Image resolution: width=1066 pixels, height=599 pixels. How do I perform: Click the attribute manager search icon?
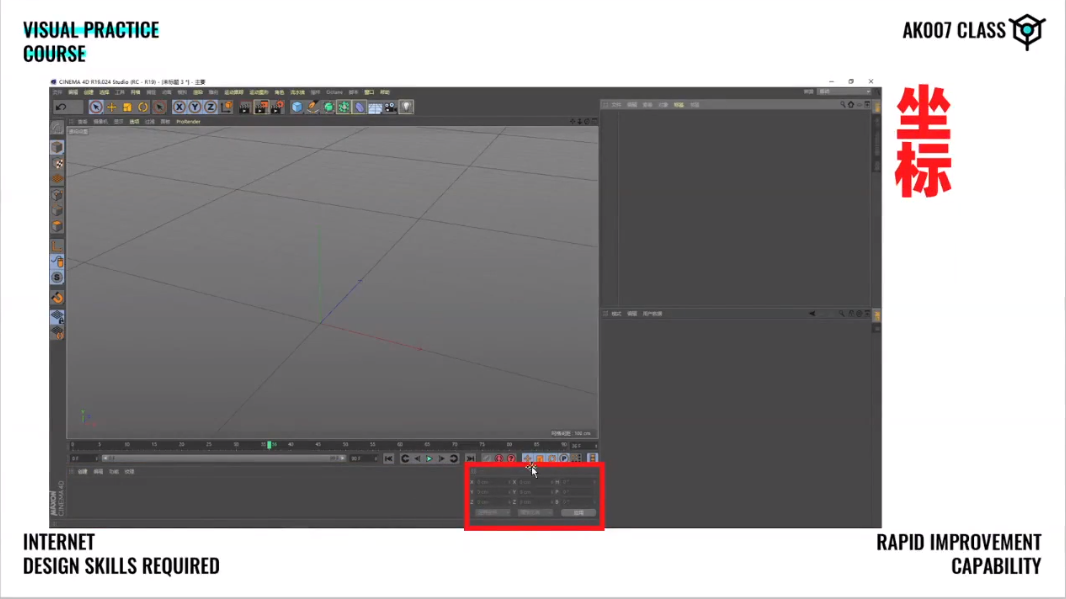pos(842,314)
